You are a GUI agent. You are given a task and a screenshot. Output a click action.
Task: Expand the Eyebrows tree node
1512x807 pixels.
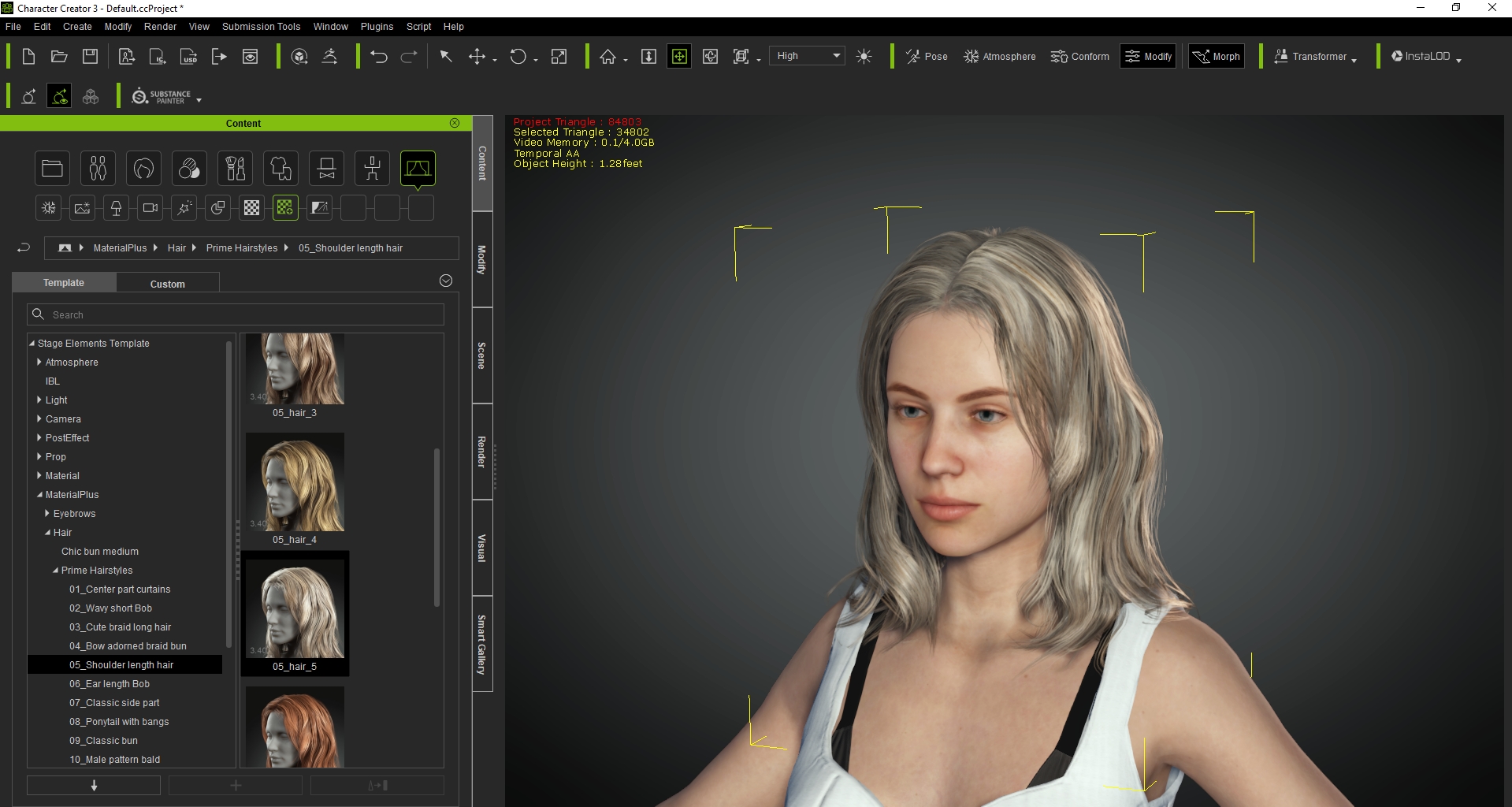pos(47,513)
